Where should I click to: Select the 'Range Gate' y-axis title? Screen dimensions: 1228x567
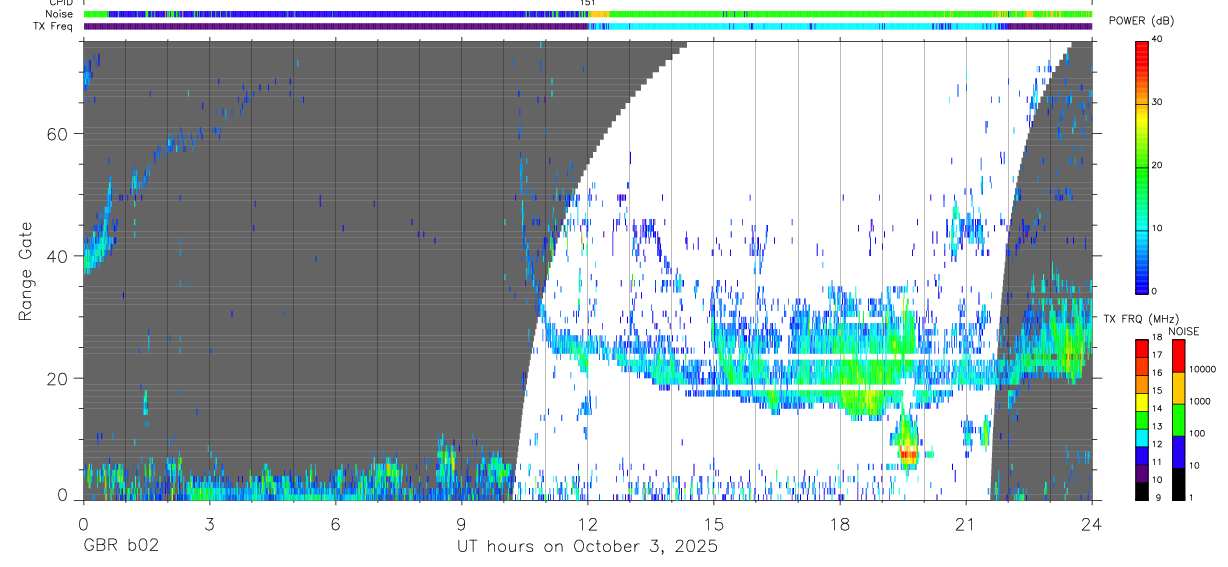point(26,271)
